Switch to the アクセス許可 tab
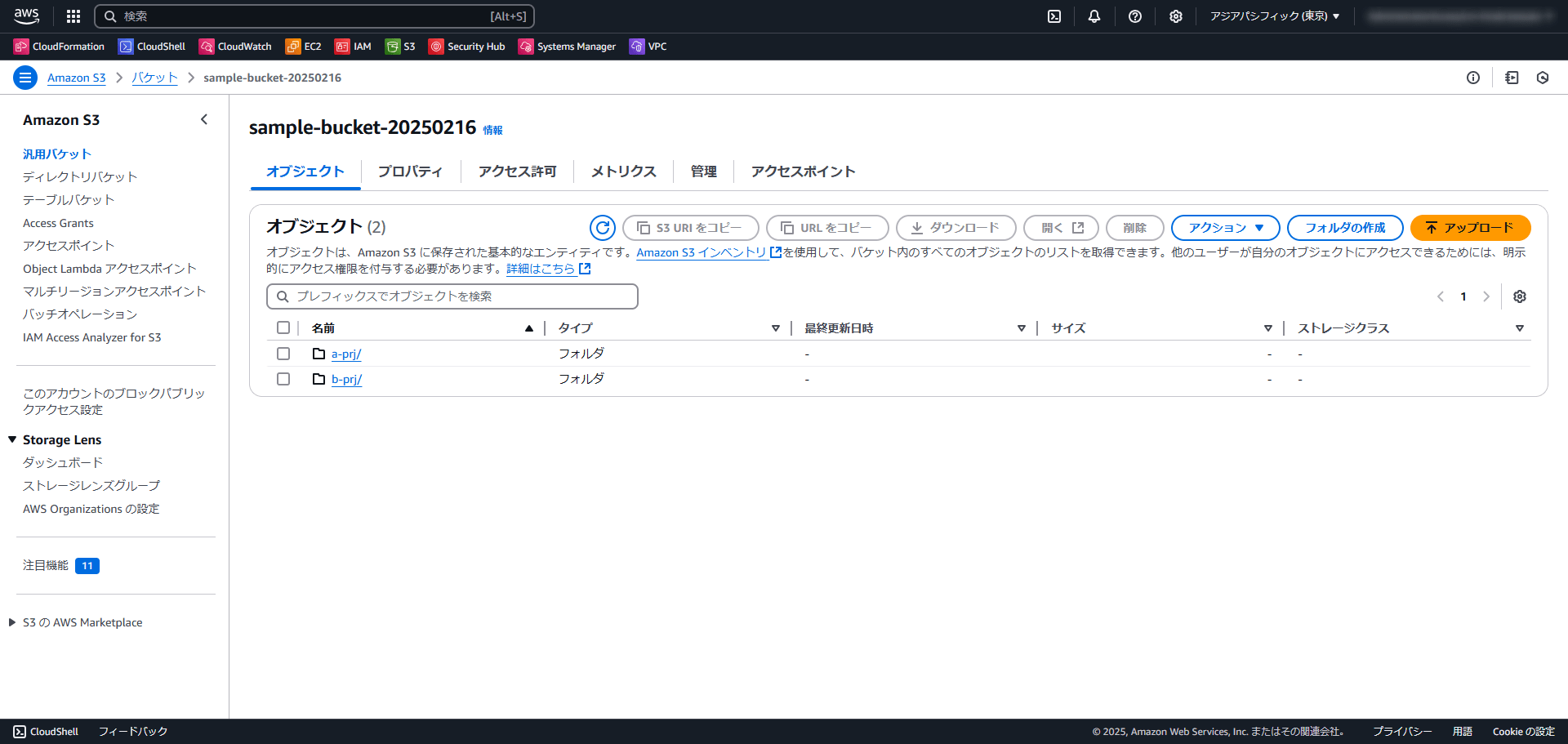This screenshot has width=1568, height=744. (x=517, y=172)
